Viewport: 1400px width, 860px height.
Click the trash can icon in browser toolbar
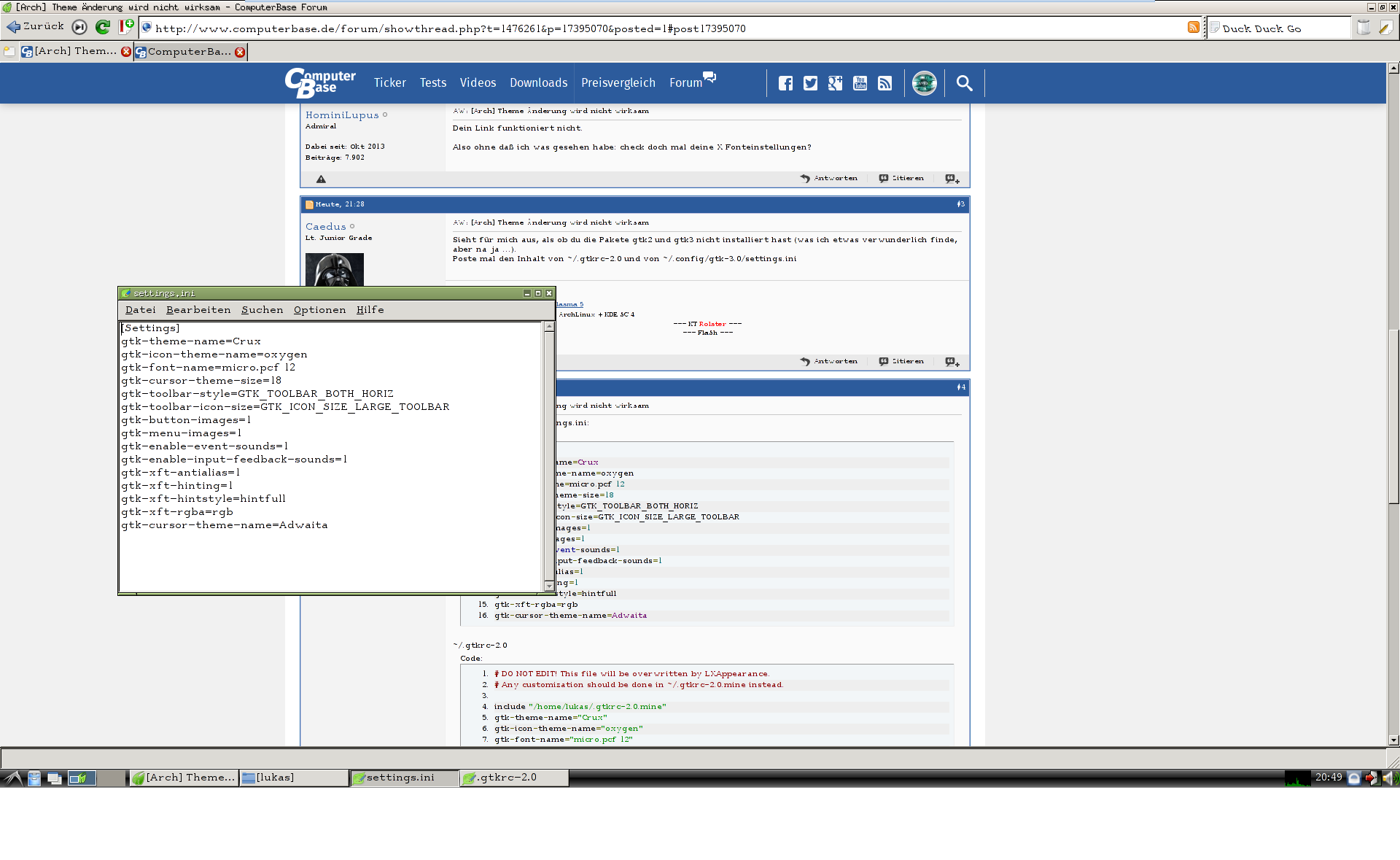[x=1363, y=28]
